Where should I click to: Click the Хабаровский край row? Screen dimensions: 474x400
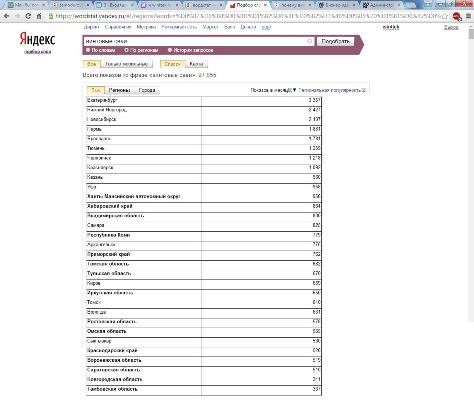click(204, 206)
